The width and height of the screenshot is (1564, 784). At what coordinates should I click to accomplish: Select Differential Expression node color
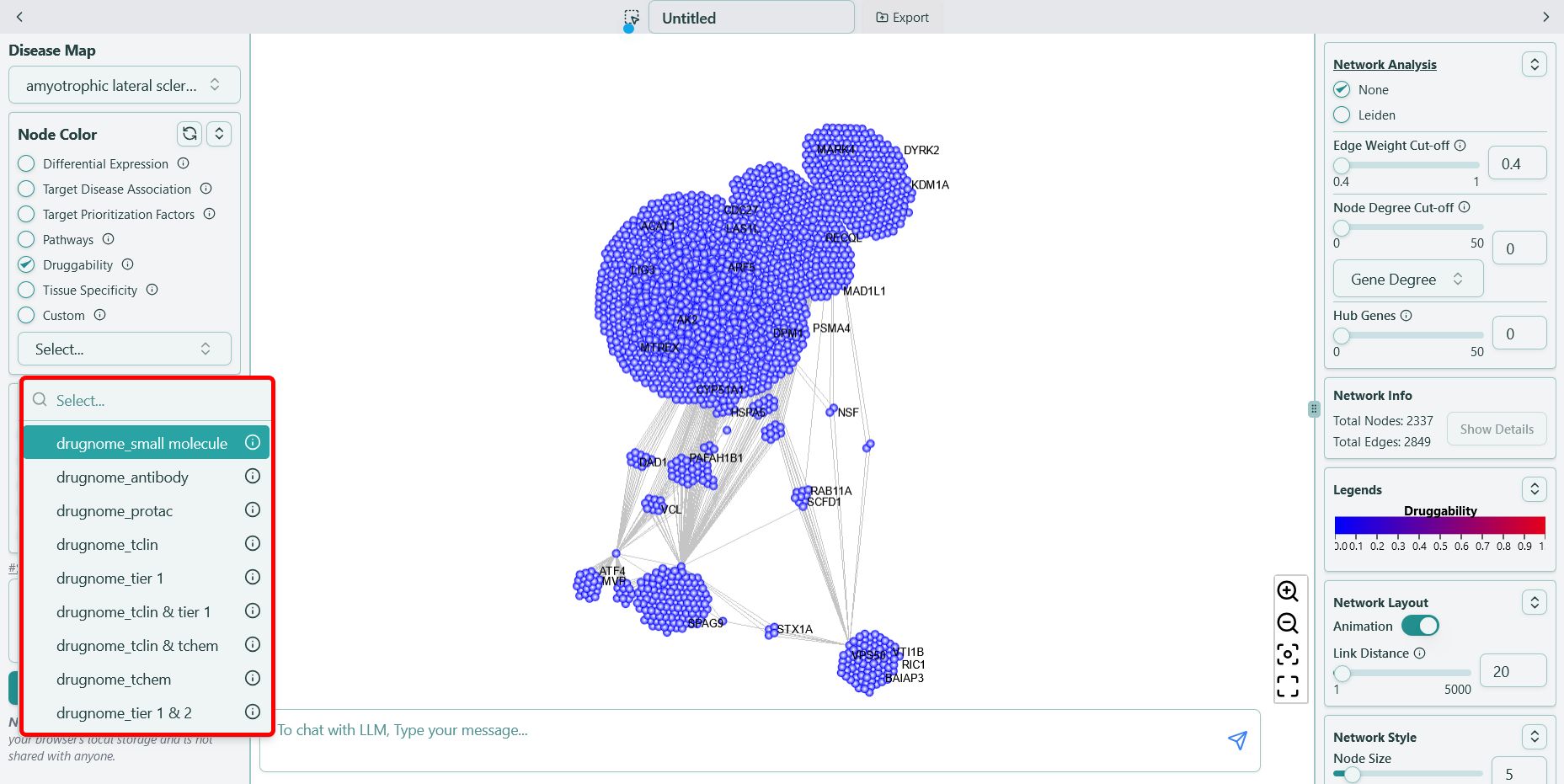(x=27, y=163)
